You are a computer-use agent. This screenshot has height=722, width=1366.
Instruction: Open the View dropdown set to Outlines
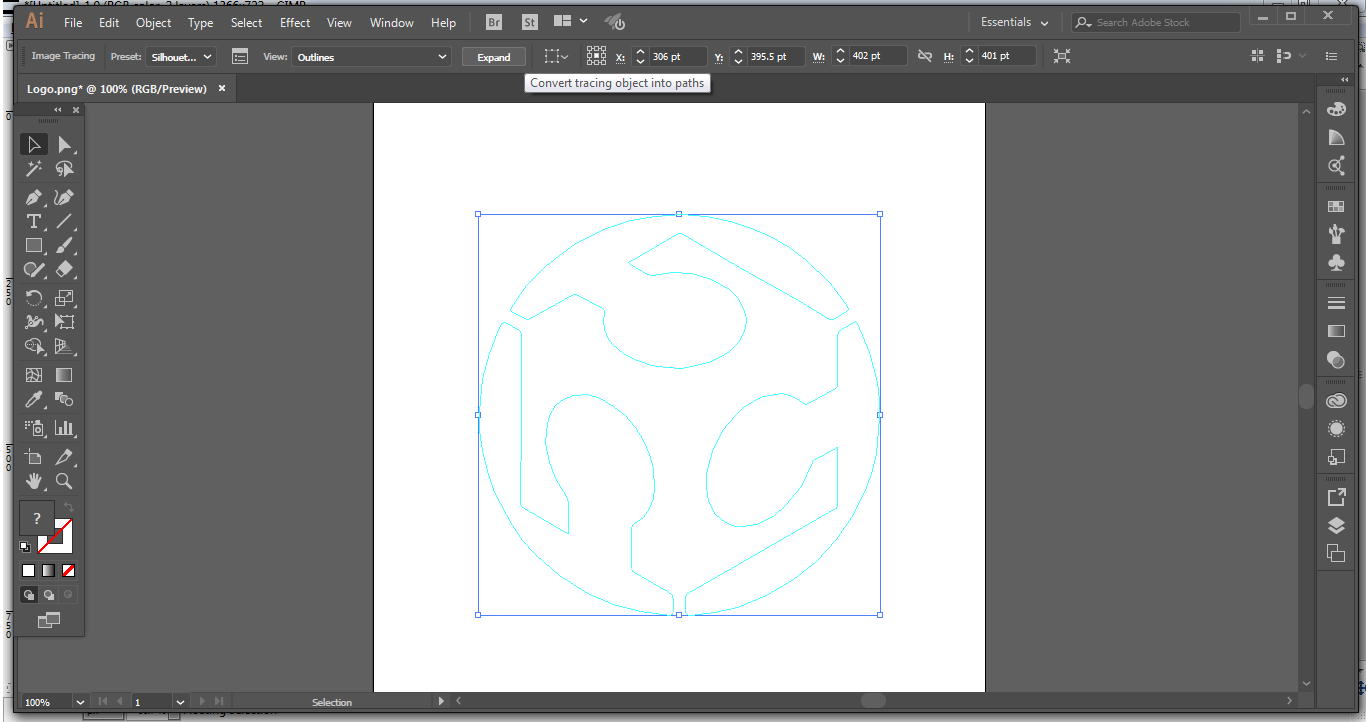[x=371, y=57]
